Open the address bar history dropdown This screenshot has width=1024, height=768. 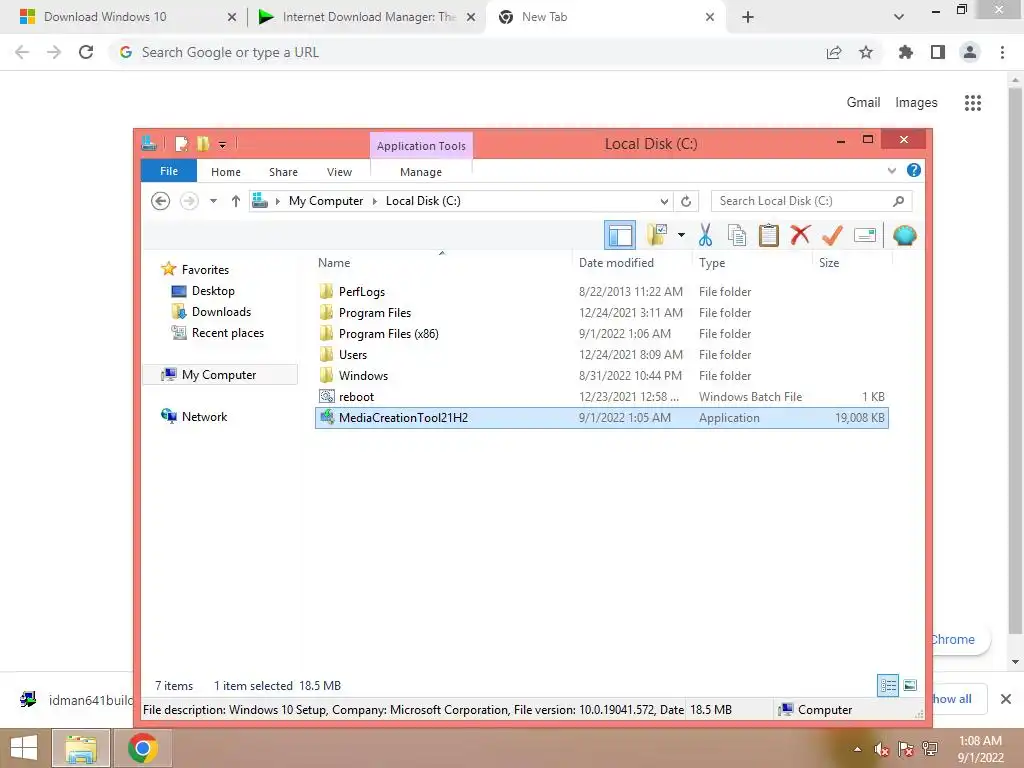664,201
